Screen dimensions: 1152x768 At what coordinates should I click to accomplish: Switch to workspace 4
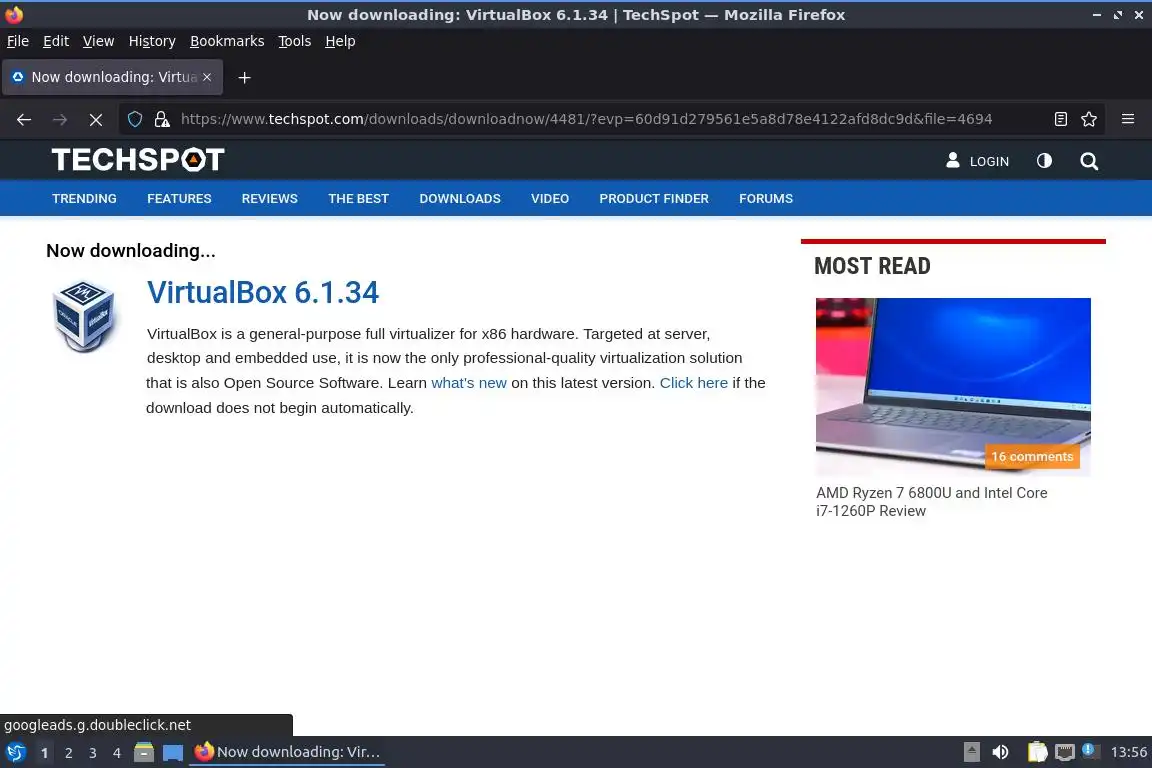pyautogui.click(x=117, y=753)
